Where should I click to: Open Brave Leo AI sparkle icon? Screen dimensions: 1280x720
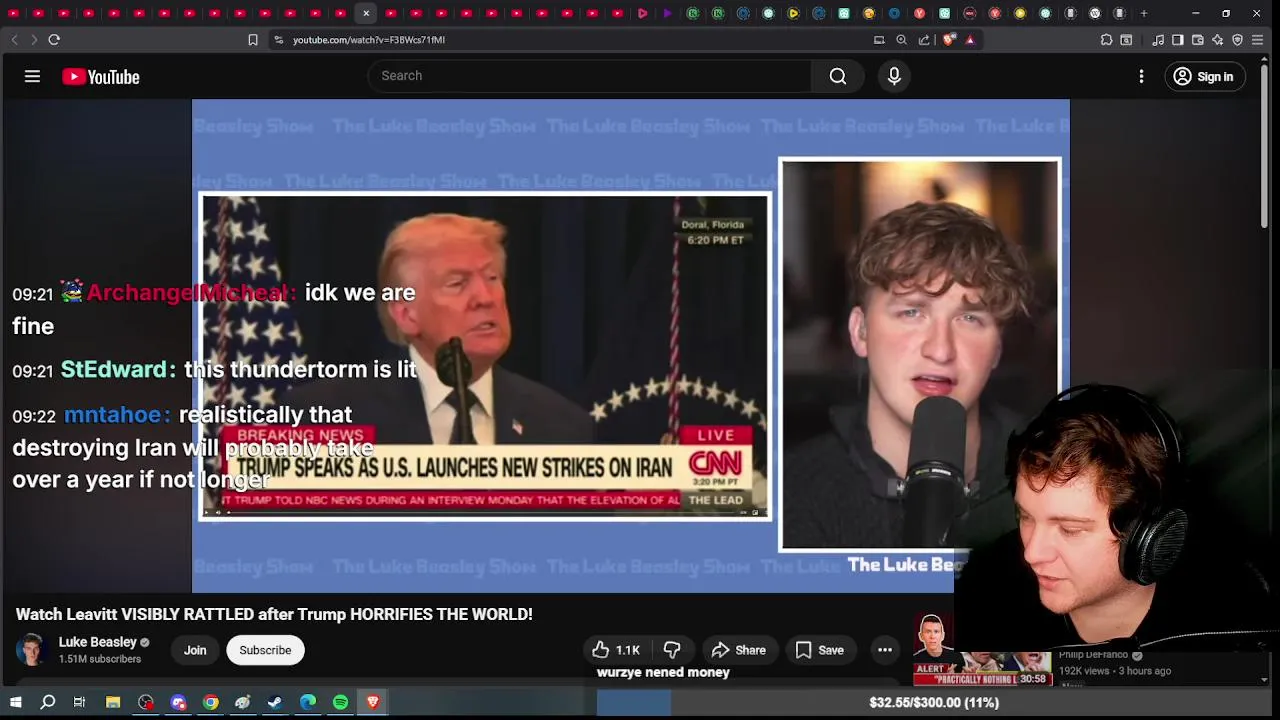click(1217, 40)
